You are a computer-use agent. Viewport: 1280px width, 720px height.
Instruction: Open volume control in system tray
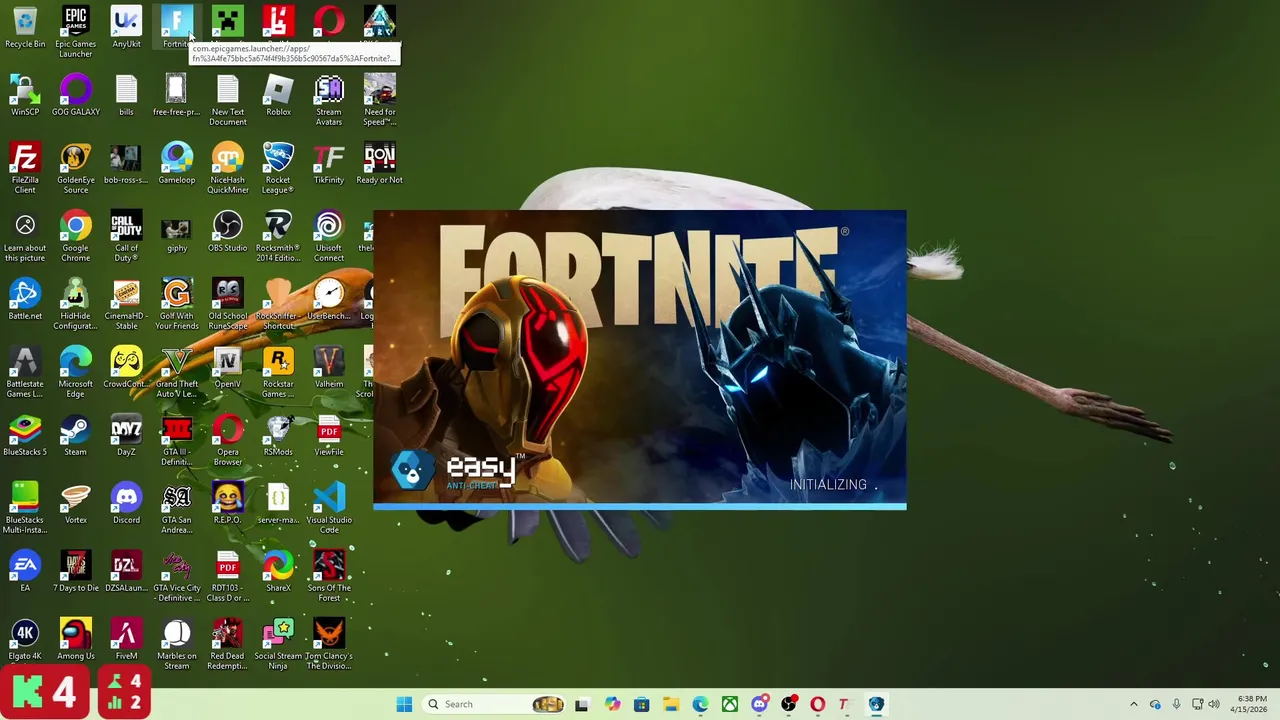tap(1214, 704)
